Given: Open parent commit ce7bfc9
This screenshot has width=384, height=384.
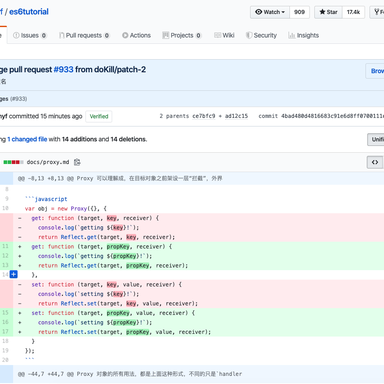Looking at the screenshot, I should tap(204, 116).
